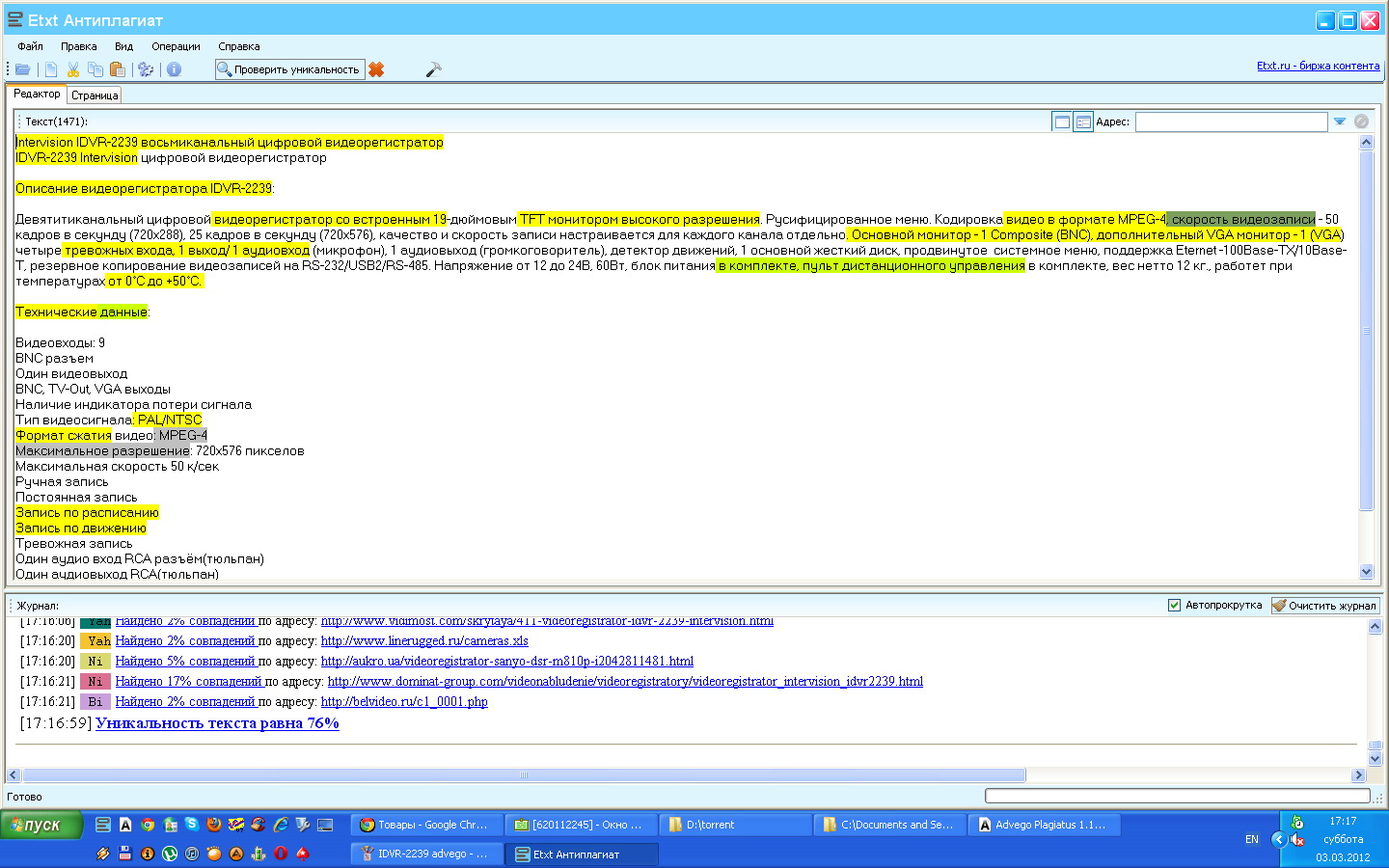
Task: Open the belvideo.ru link
Action: (404, 702)
